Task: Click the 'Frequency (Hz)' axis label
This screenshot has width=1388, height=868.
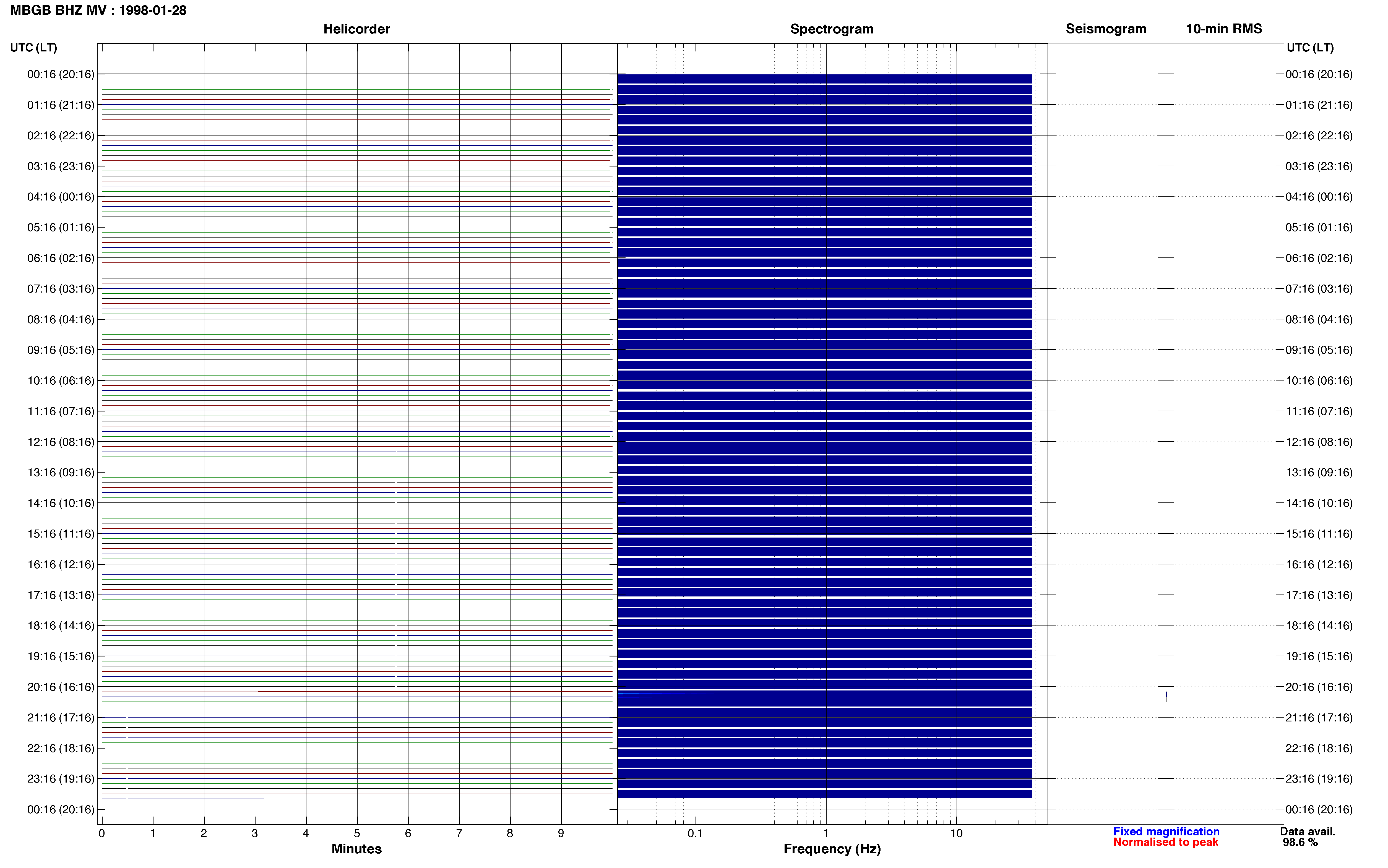Action: pyautogui.click(x=832, y=848)
